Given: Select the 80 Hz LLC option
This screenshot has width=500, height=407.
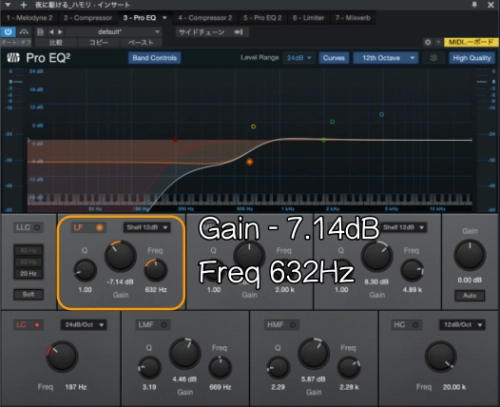Looking at the screenshot, I should coord(28,250).
